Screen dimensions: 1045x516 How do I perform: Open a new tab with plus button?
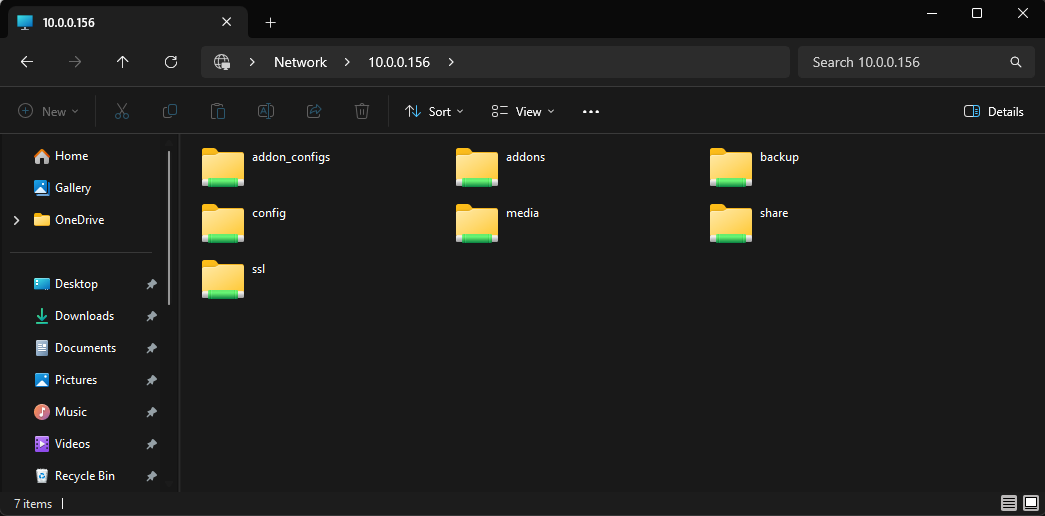270,22
